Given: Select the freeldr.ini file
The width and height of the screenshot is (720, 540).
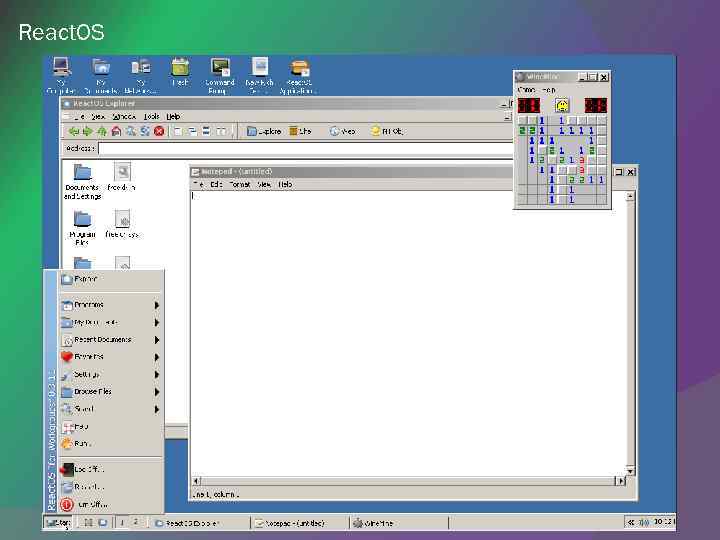Looking at the screenshot, I should (x=122, y=176).
